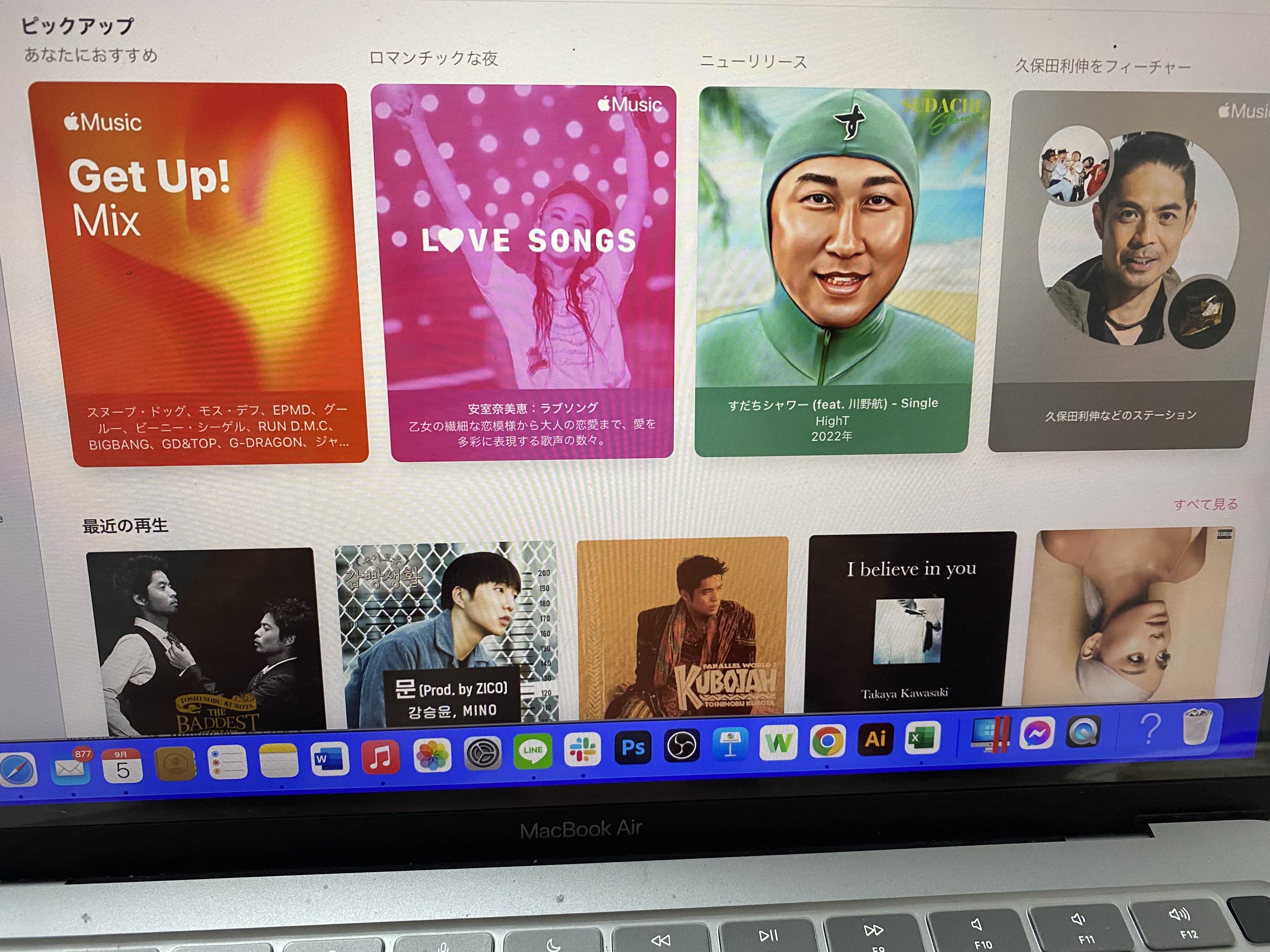Click すべて見る link for recent plays
Image resolution: width=1270 pixels, height=952 pixels.
[1205, 504]
